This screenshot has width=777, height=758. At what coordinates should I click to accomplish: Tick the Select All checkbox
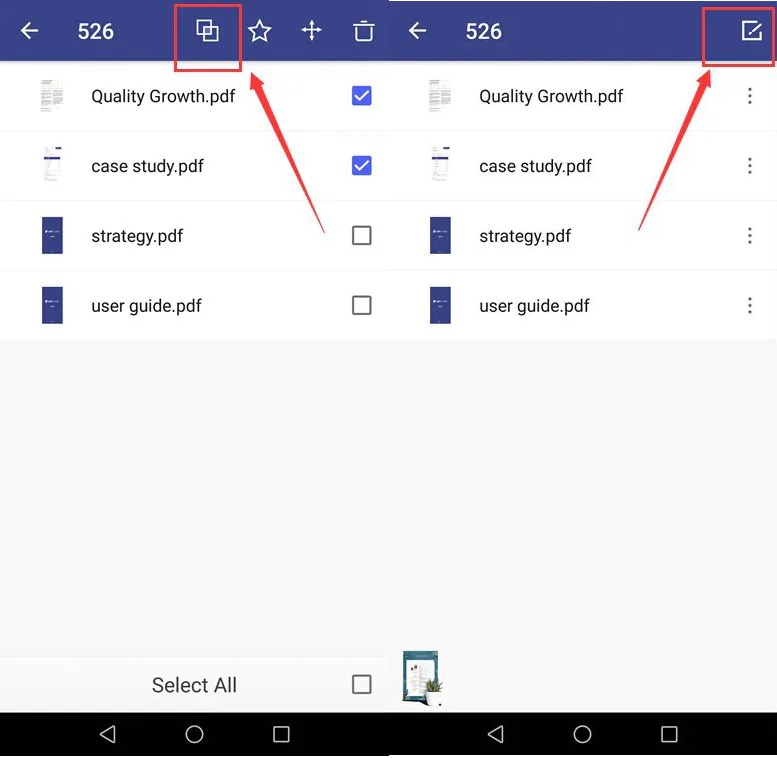(362, 684)
